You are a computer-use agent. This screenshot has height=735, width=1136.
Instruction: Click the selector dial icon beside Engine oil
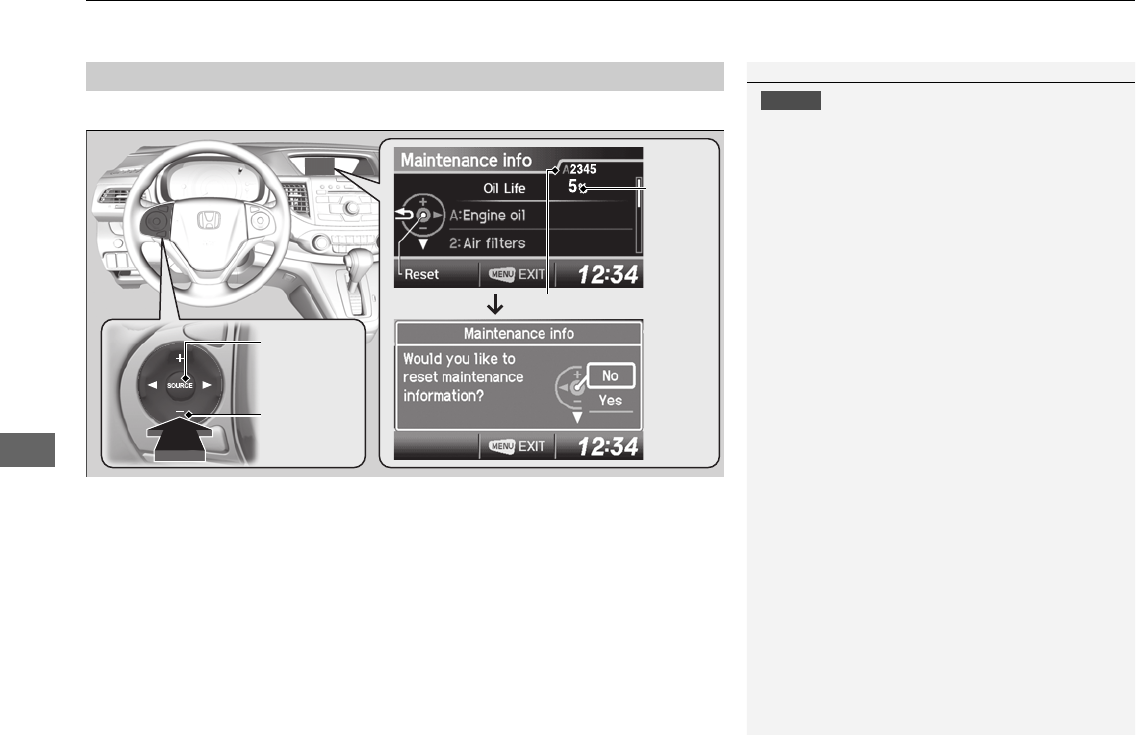click(x=423, y=215)
